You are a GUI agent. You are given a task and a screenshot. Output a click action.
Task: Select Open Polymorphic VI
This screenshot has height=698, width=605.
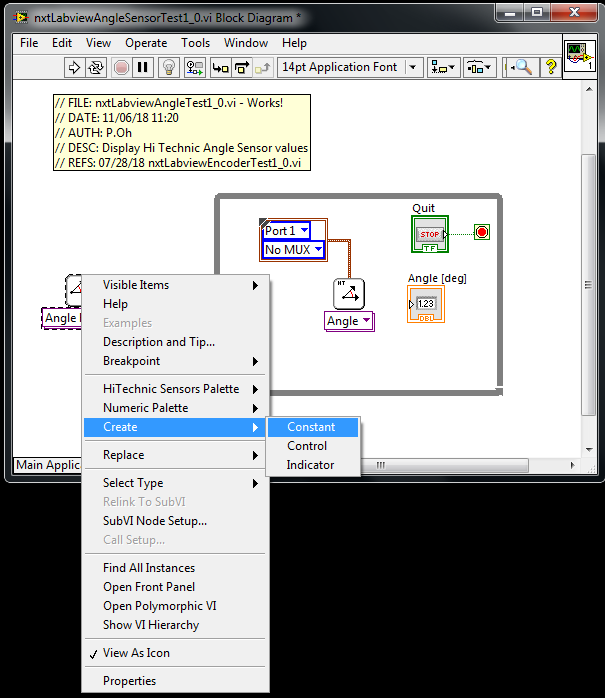click(x=176, y=606)
